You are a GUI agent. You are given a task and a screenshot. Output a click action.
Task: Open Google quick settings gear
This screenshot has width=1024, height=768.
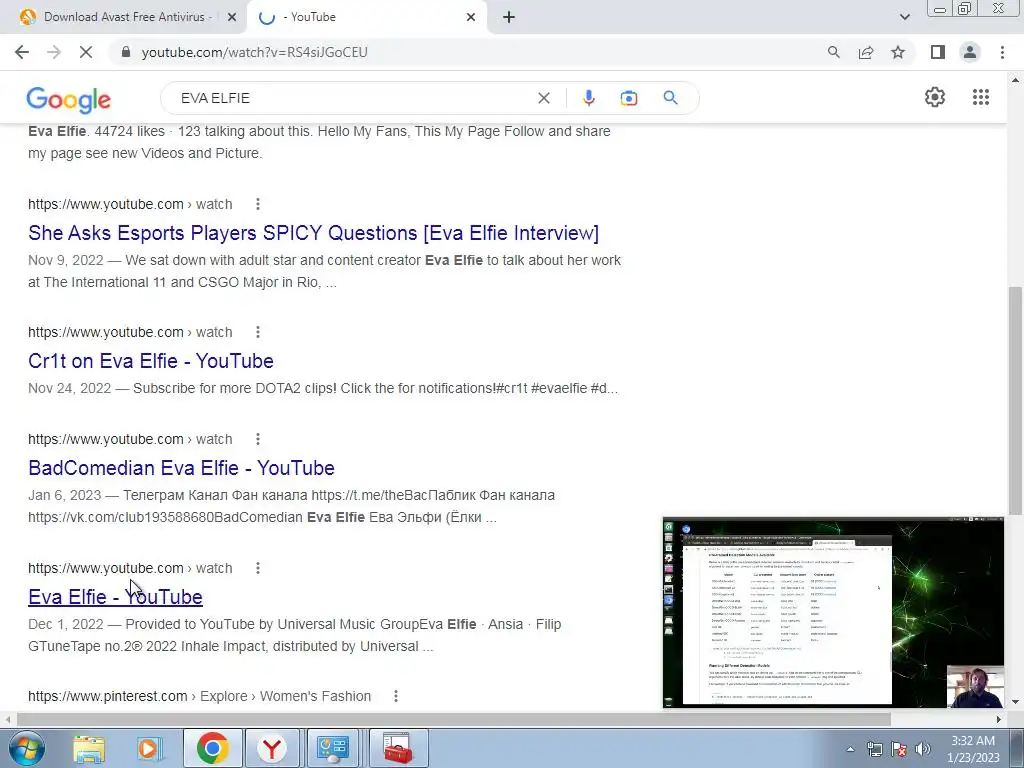pos(935,97)
